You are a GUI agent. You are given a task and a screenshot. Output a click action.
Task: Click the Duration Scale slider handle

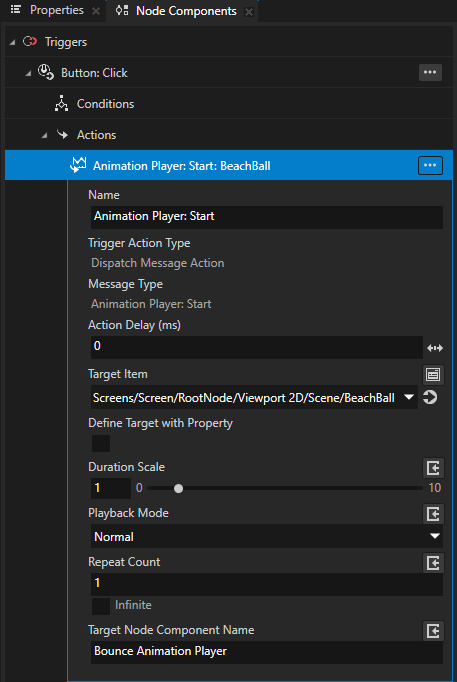tap(178, 488)
